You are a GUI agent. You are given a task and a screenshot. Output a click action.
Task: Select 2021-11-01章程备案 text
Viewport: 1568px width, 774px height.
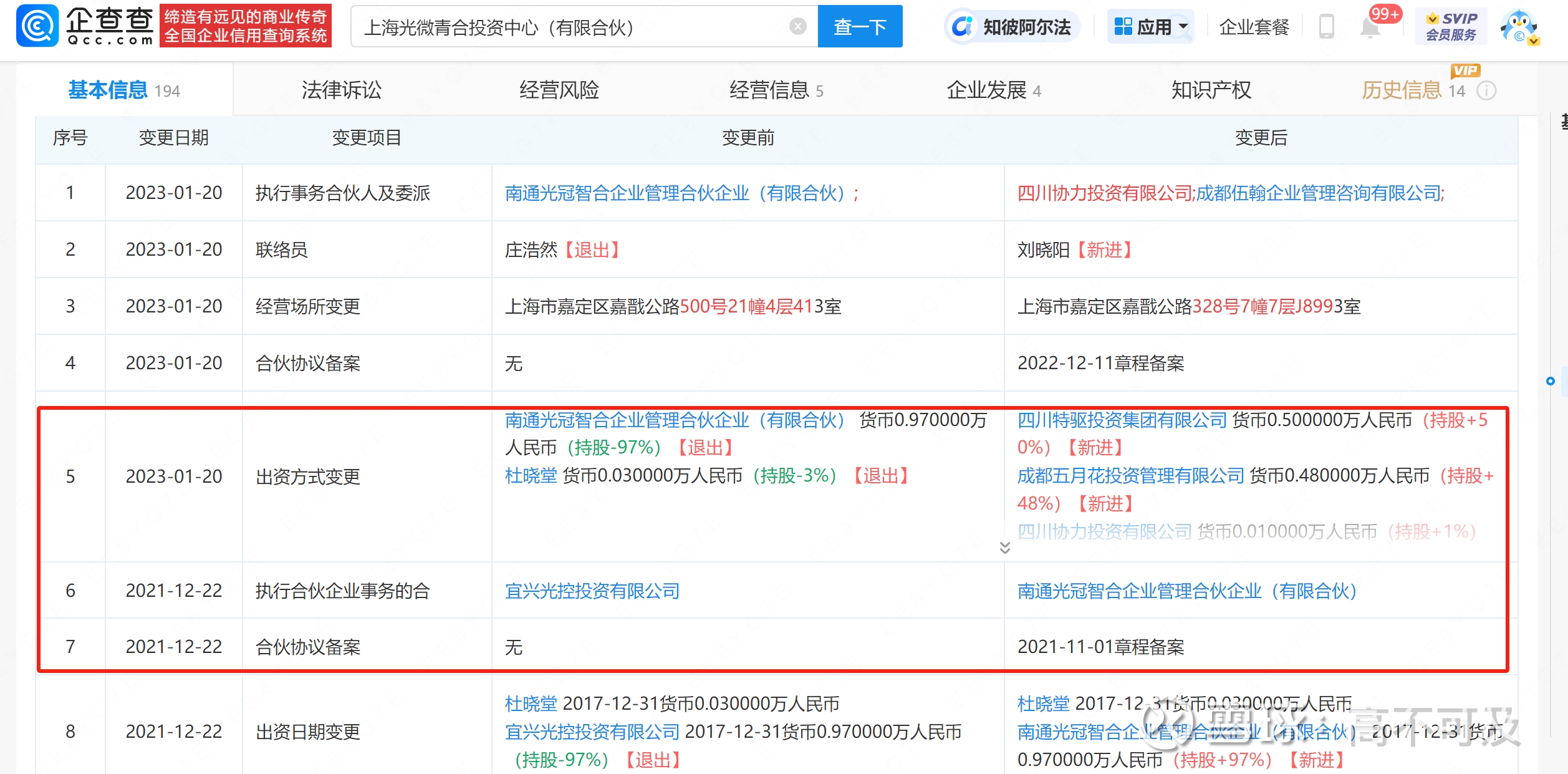click(1100, 647)
